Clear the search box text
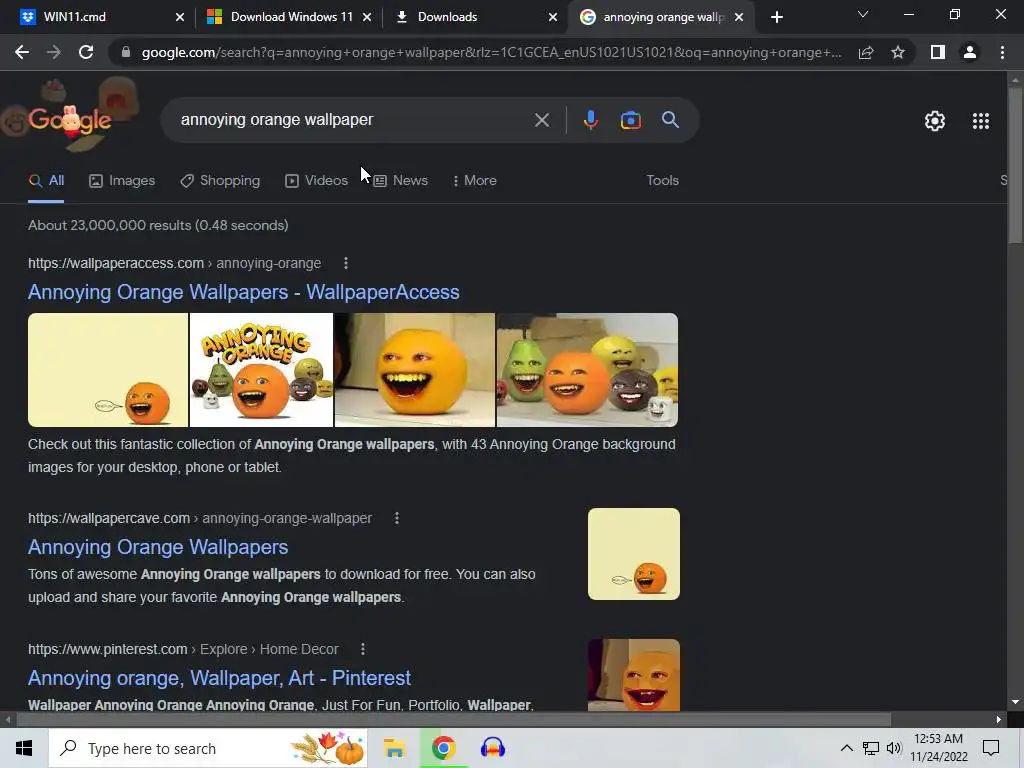This screenshot has width=1024, height=768. coord(541,120)
